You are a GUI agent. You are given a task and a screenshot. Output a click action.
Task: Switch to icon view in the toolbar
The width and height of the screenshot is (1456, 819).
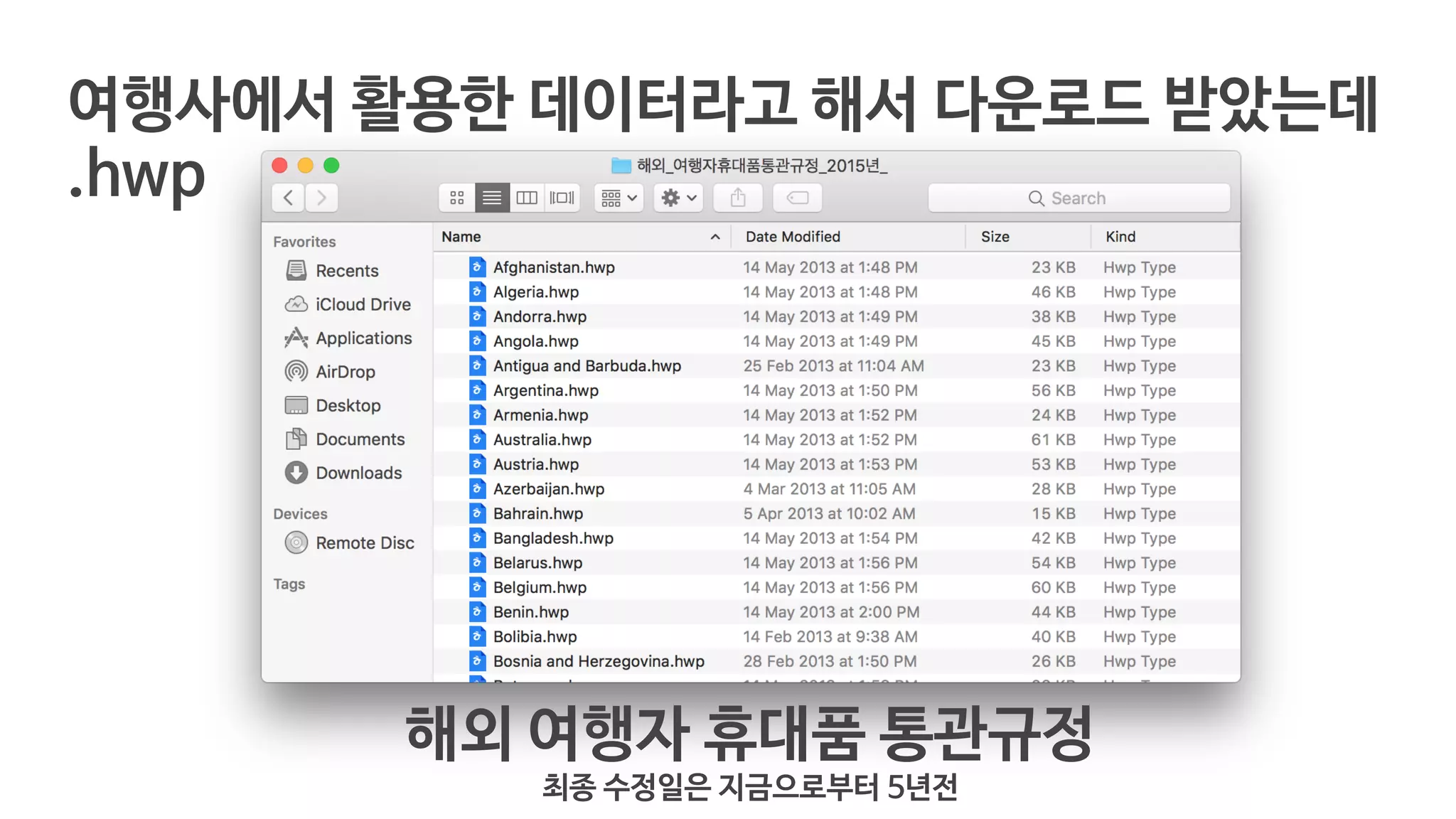[456, 198]
